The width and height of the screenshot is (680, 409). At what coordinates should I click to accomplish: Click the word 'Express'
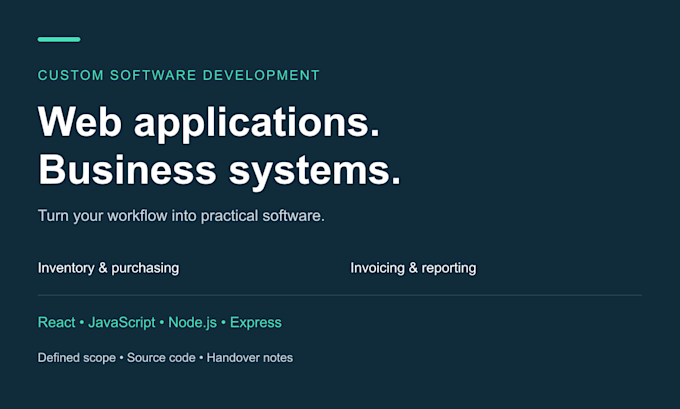point(256,322)
